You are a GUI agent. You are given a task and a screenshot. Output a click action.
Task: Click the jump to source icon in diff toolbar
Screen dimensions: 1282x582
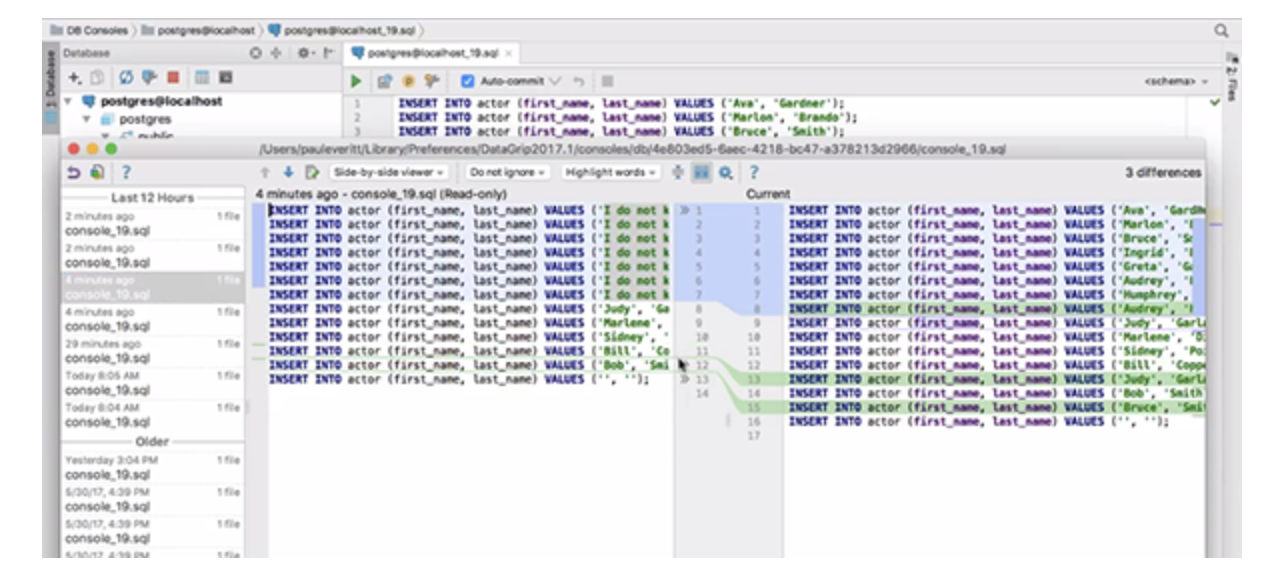(311, 173)
